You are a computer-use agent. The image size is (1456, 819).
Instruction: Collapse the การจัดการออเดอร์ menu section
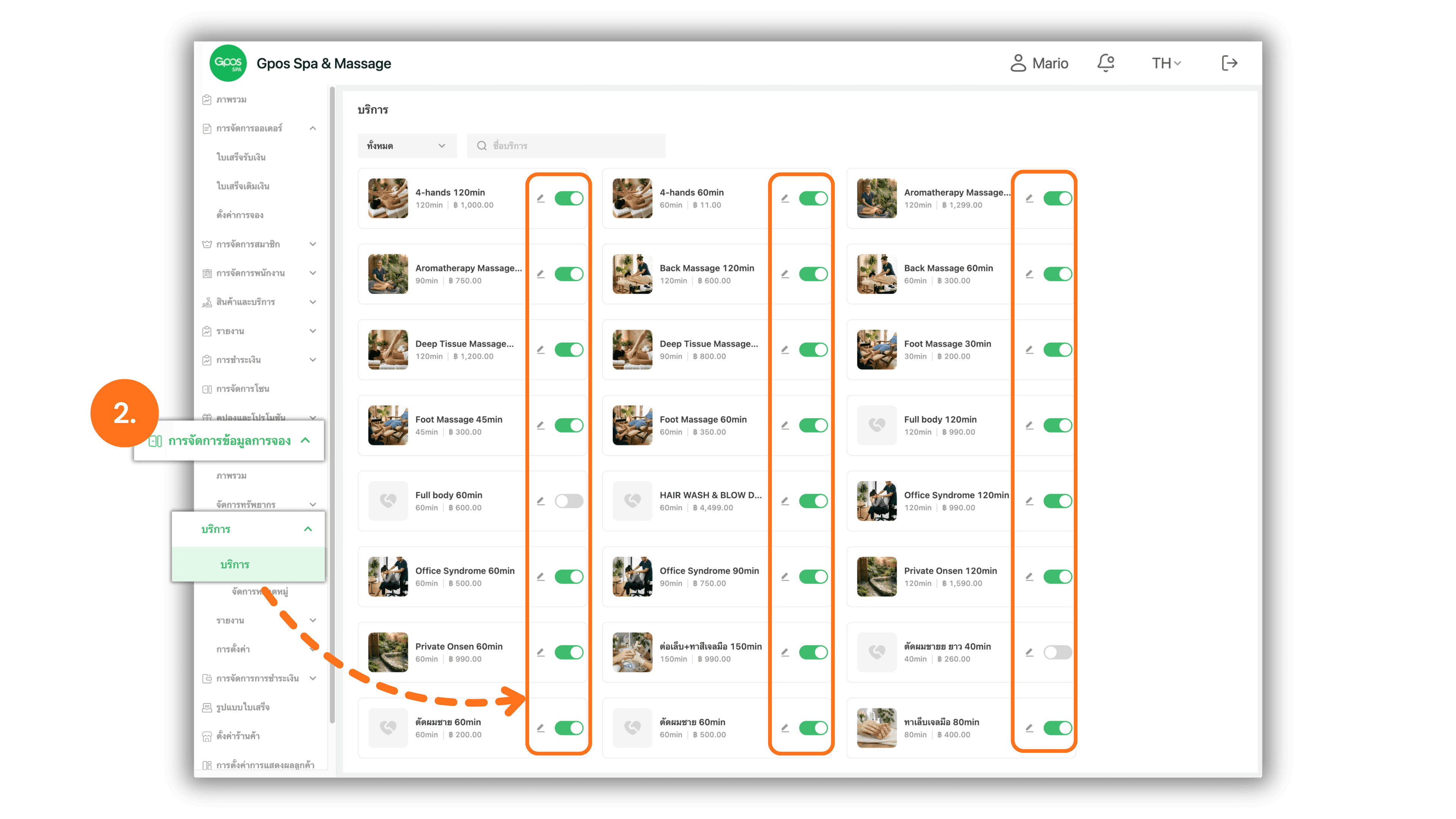coord(259,129)
